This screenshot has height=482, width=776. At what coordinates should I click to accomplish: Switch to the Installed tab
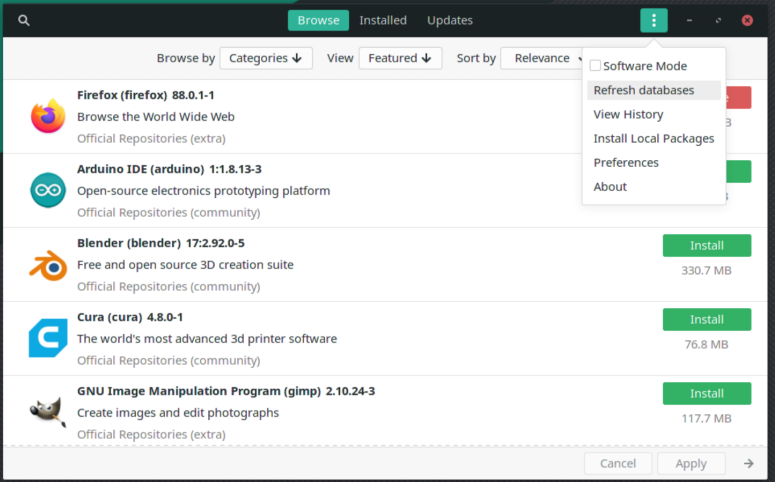coord(383,20)
